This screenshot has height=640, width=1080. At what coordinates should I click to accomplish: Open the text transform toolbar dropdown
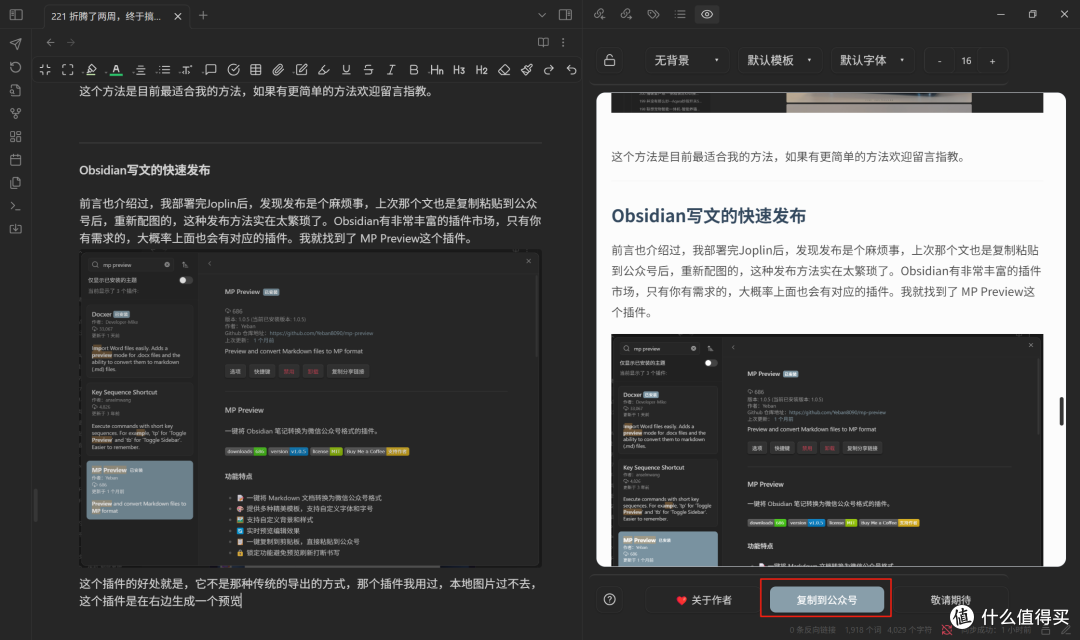pyautogui.click(x=187, y=70)
